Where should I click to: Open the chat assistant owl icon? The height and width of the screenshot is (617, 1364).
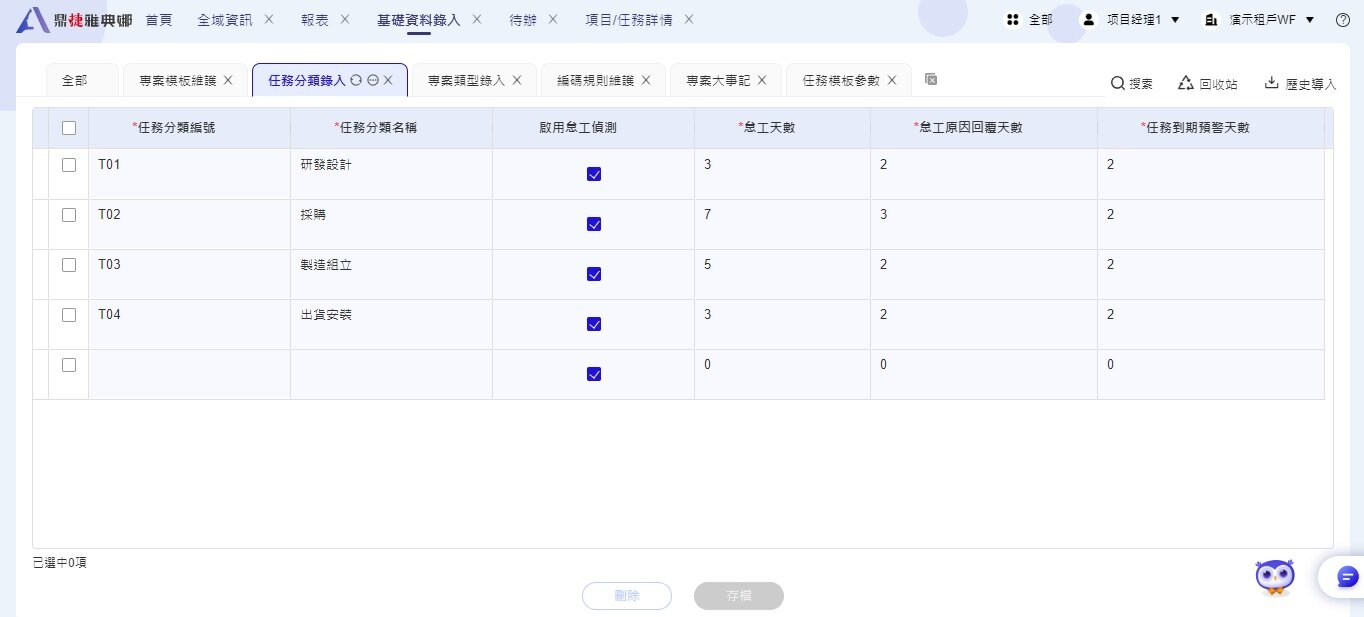[x=1275, y=576]
